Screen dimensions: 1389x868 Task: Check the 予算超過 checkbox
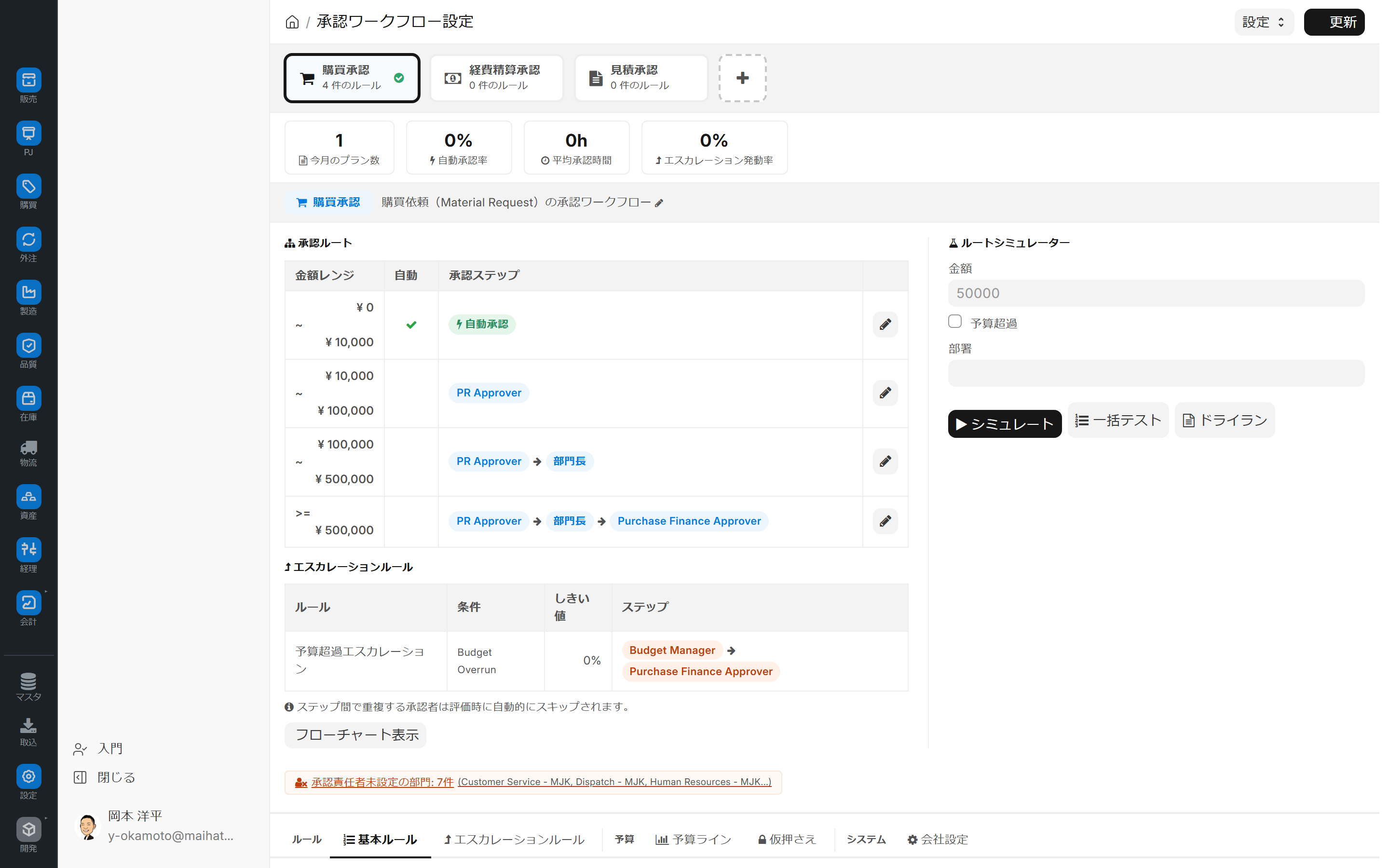point(955,322)
